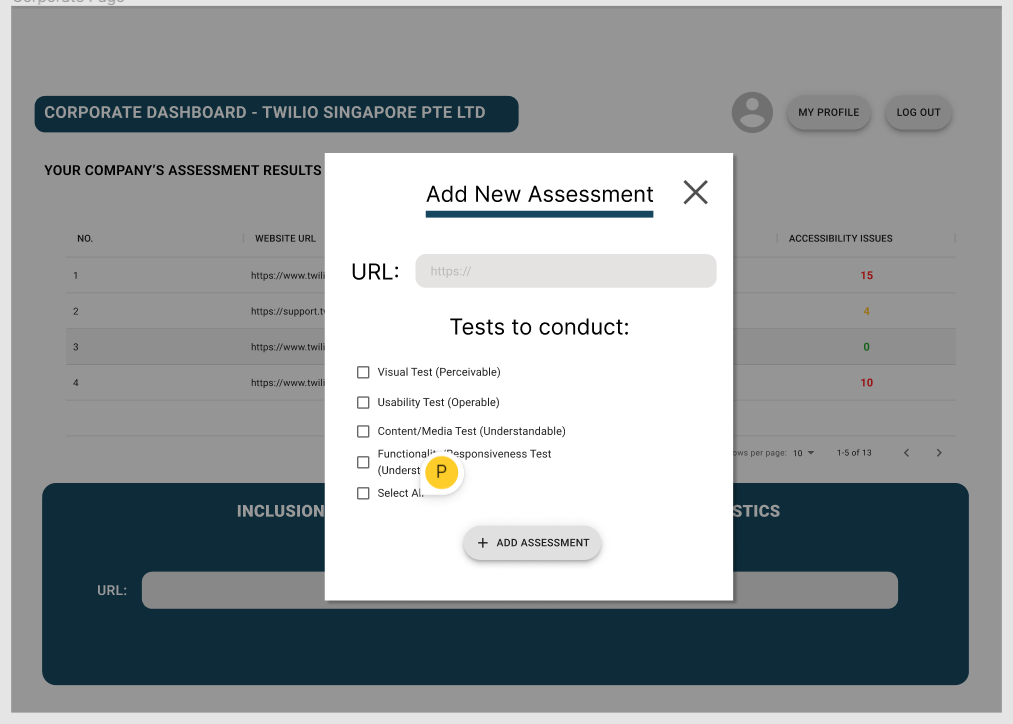The image size is (1013, 724).
Task: Tick the Select All checkbox
Action: 363,493
